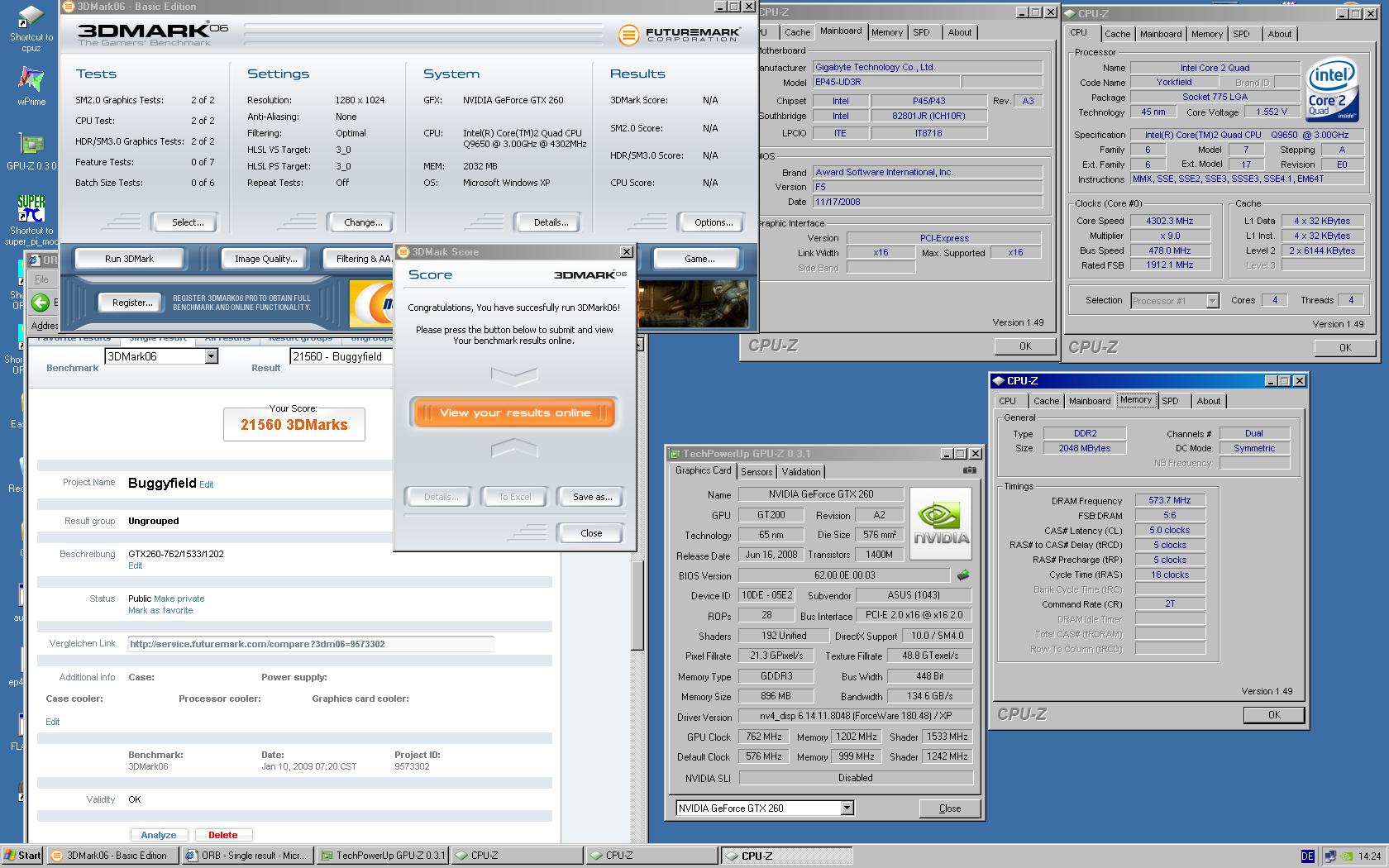Click the language indicator DE in tray
1389x868 pixels.
pos(1307,856)
